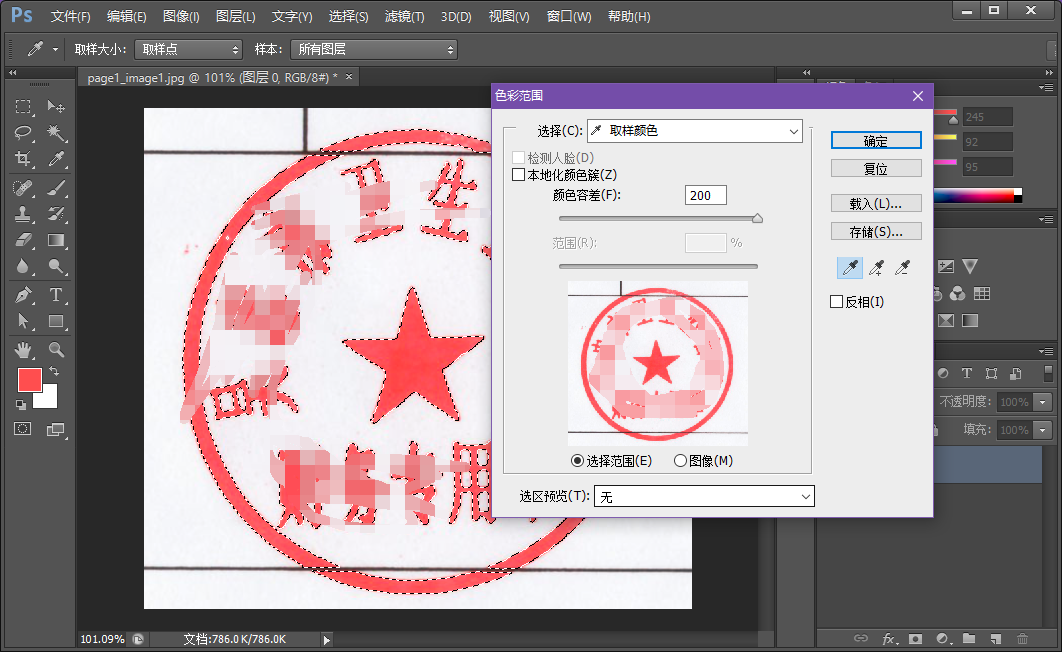Open the 滤镜 menu
Viewport: 1062px width, 652px height.
pyautogui.click(x=404, y=16)
